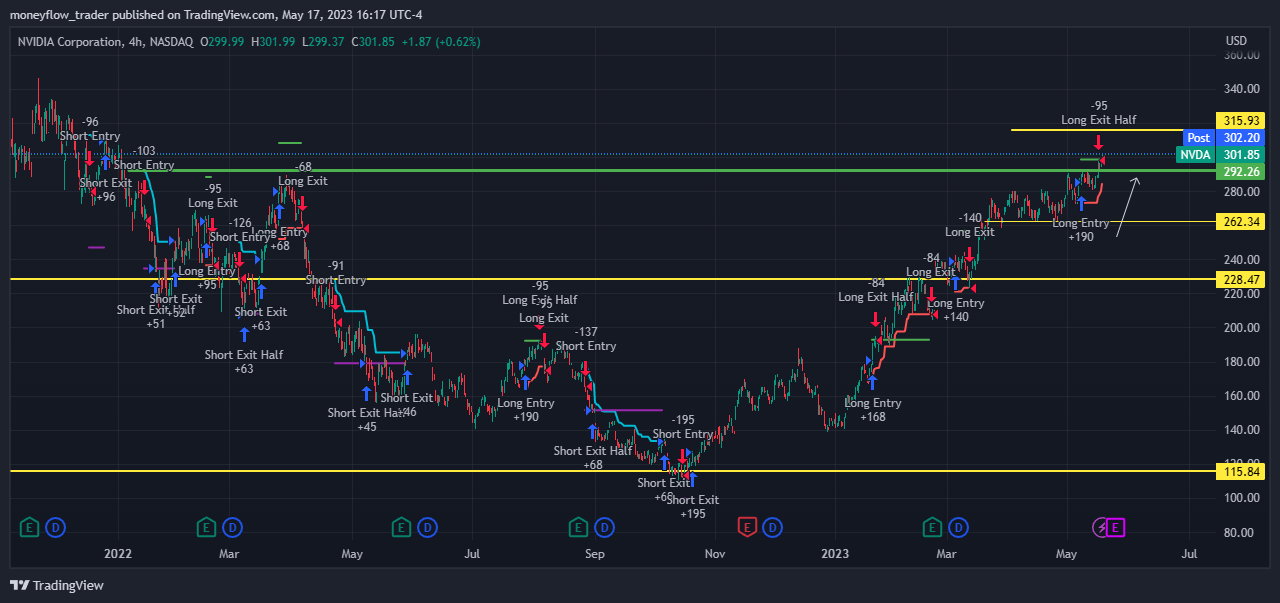Click the Short Exit Half +68 label
The height and width of the screenshot is (603, 1280).
593,457
